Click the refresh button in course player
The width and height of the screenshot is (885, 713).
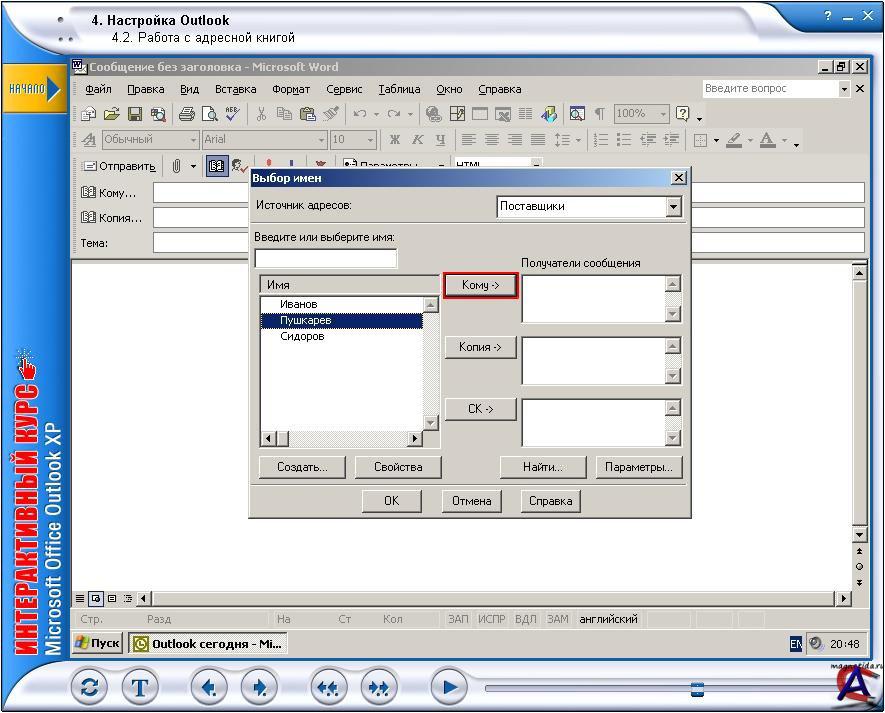tap(90, 687)
